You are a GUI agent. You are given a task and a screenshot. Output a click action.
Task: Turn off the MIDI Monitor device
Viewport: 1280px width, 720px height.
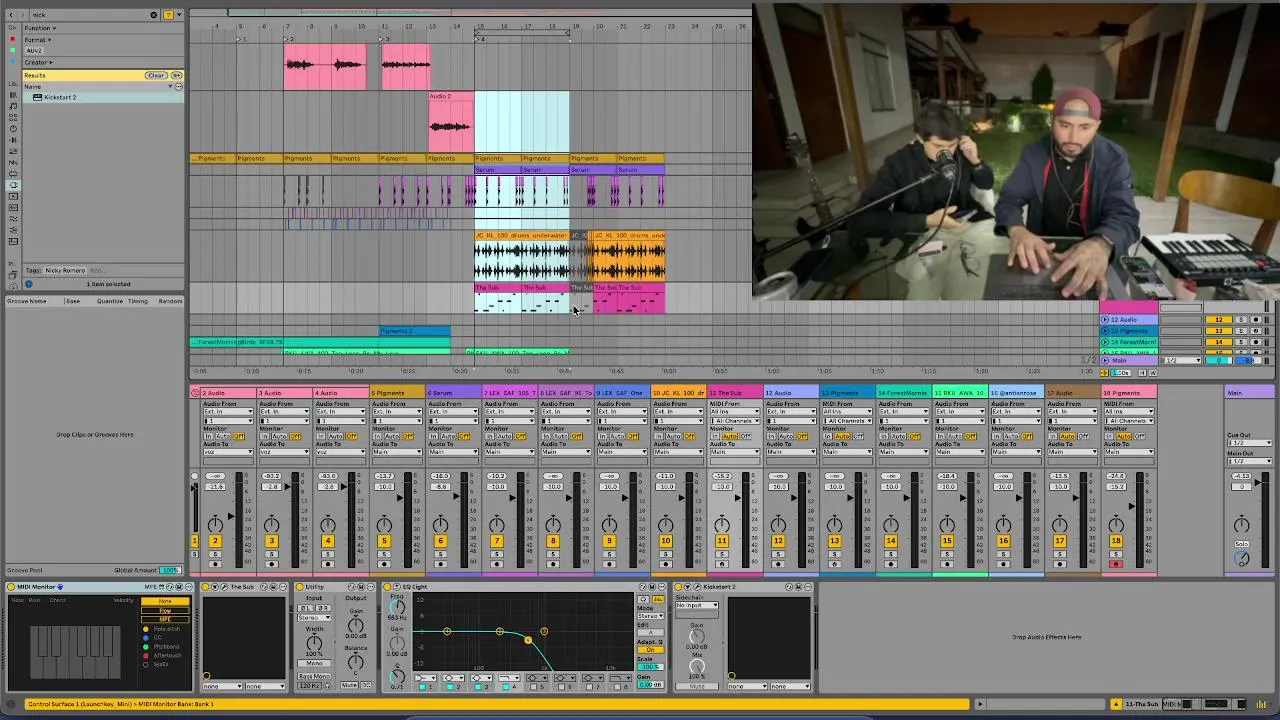click(11, 587)
